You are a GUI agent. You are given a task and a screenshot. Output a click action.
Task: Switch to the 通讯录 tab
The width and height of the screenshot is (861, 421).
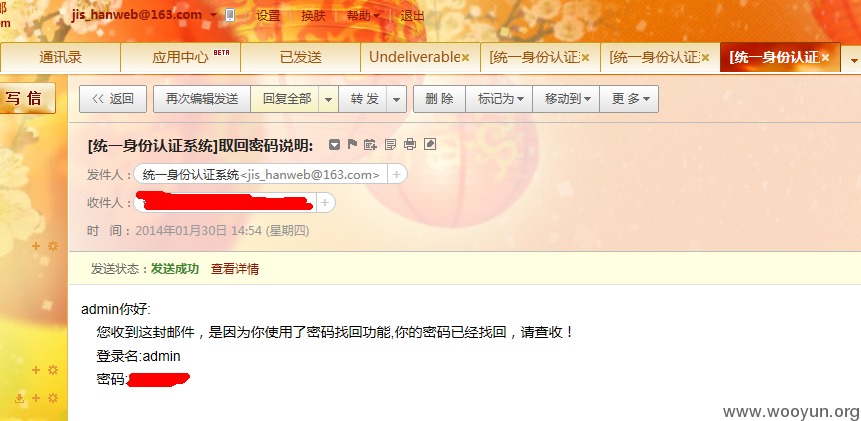point(60,57)
